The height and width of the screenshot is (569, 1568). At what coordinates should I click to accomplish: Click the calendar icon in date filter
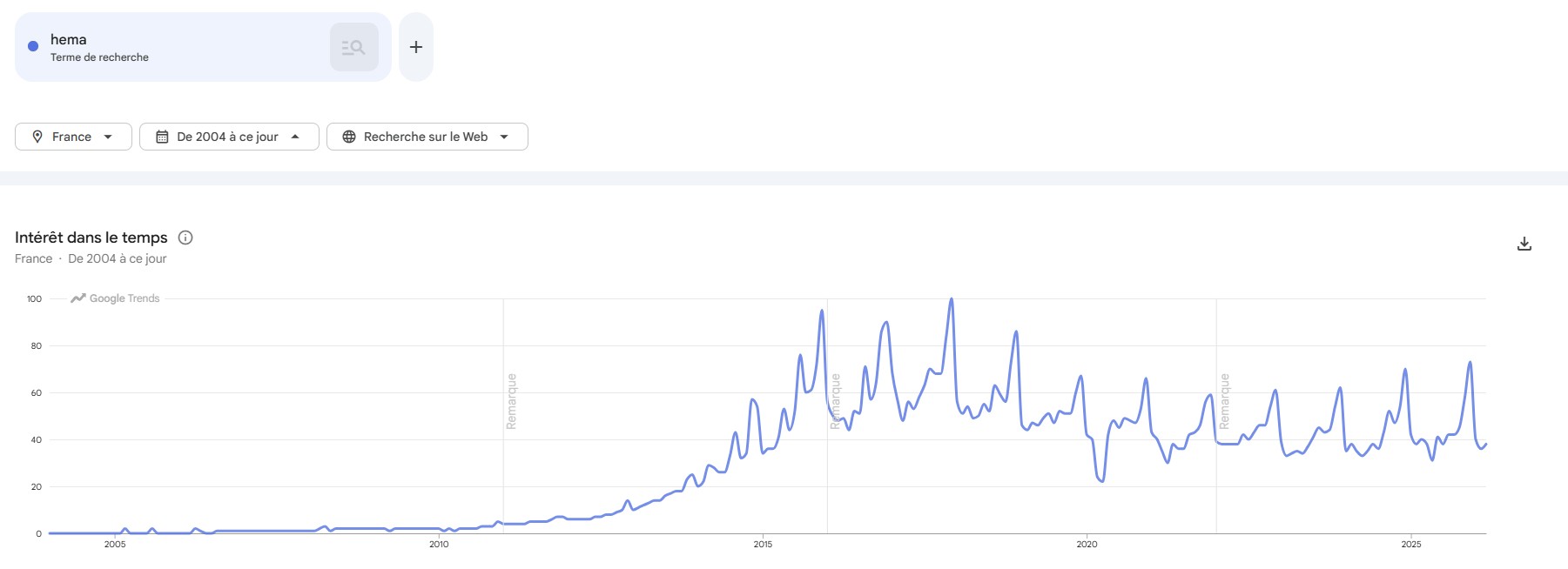[x=162, y=137]
